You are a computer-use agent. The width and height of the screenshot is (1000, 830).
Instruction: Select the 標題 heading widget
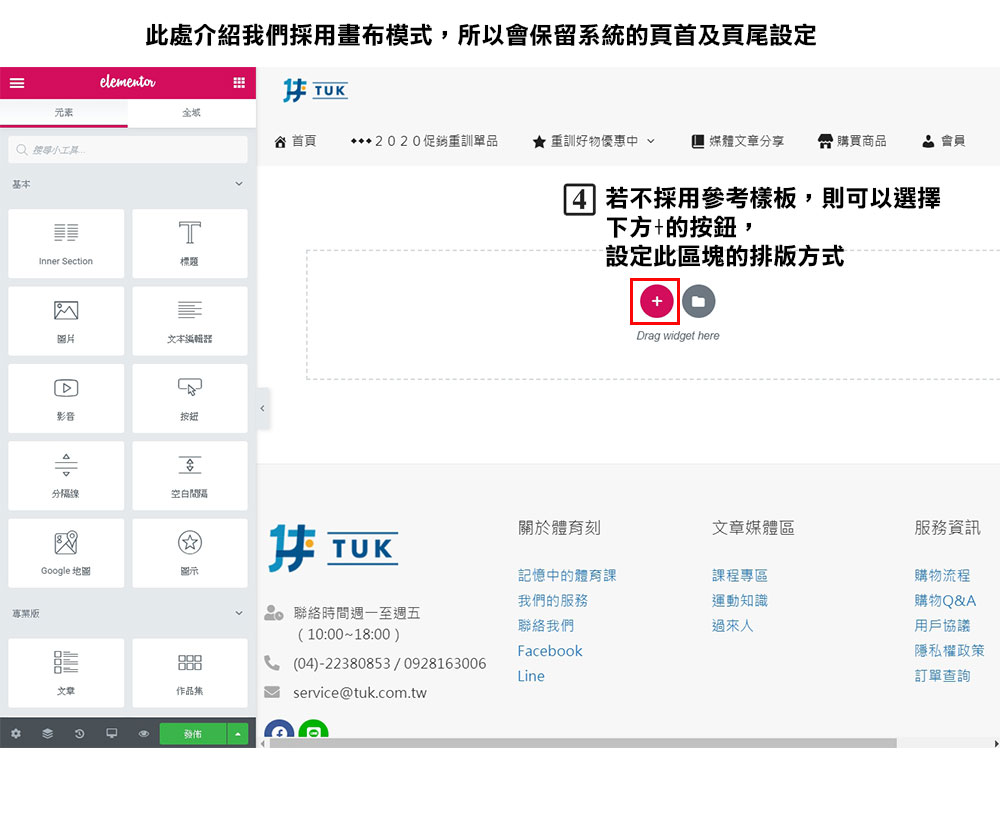pyautogui.click(x=189, y=243)
